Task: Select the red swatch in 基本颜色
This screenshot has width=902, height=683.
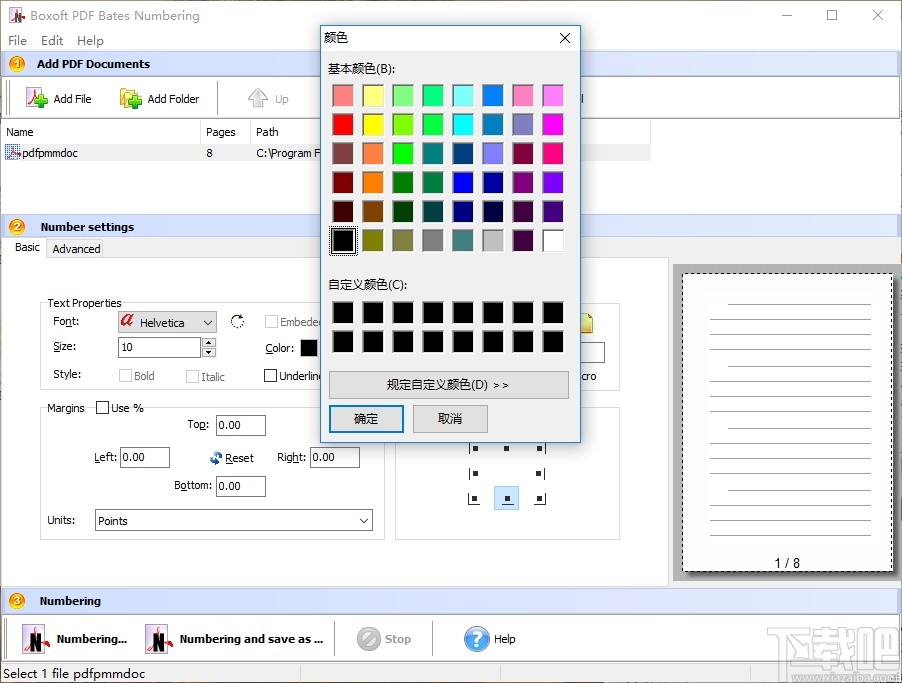Action: (x=343, y=124)
